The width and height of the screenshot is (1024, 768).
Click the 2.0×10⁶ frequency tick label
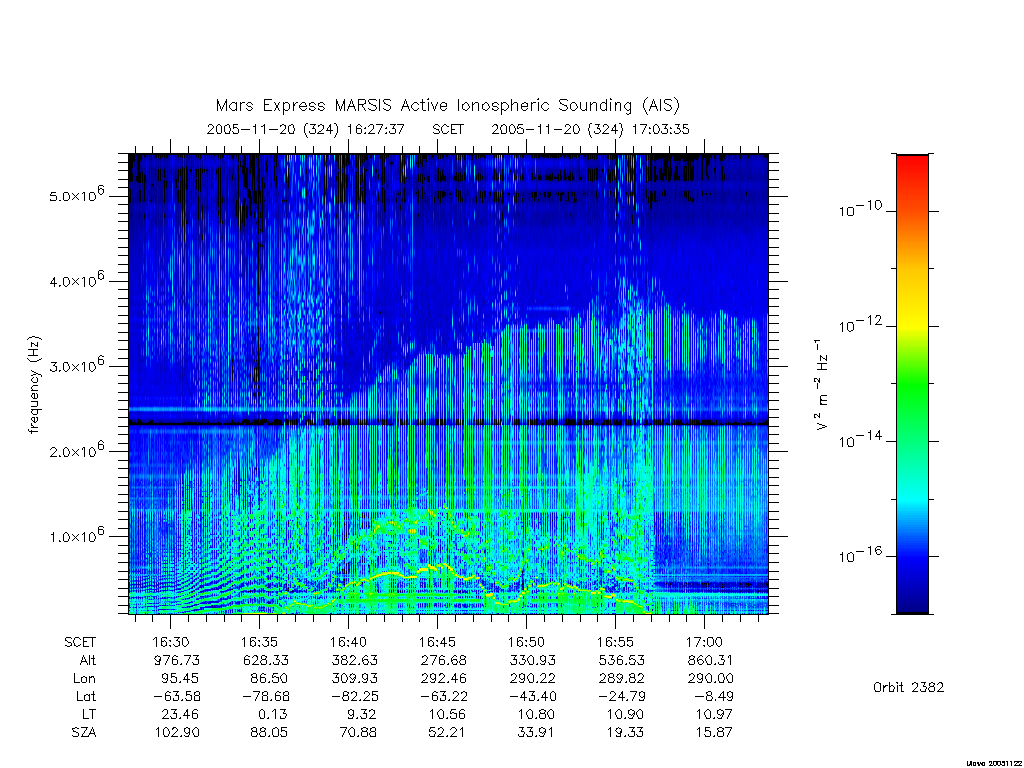[x=76, y=450]
